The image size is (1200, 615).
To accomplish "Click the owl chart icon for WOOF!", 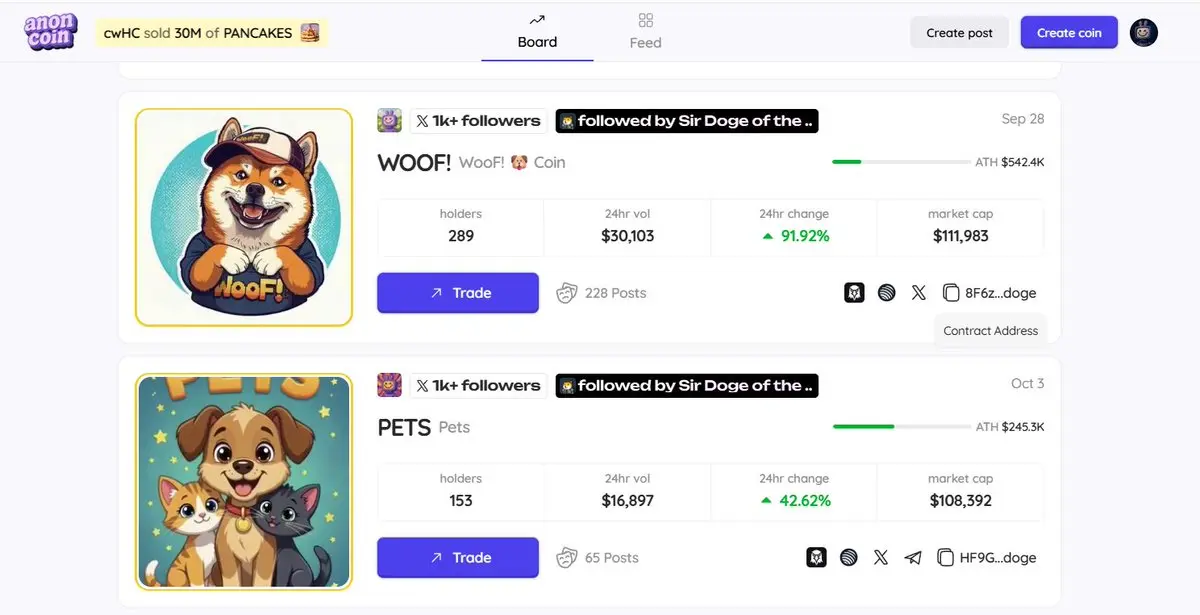I will pyautogui.click(x=854, y=293).
